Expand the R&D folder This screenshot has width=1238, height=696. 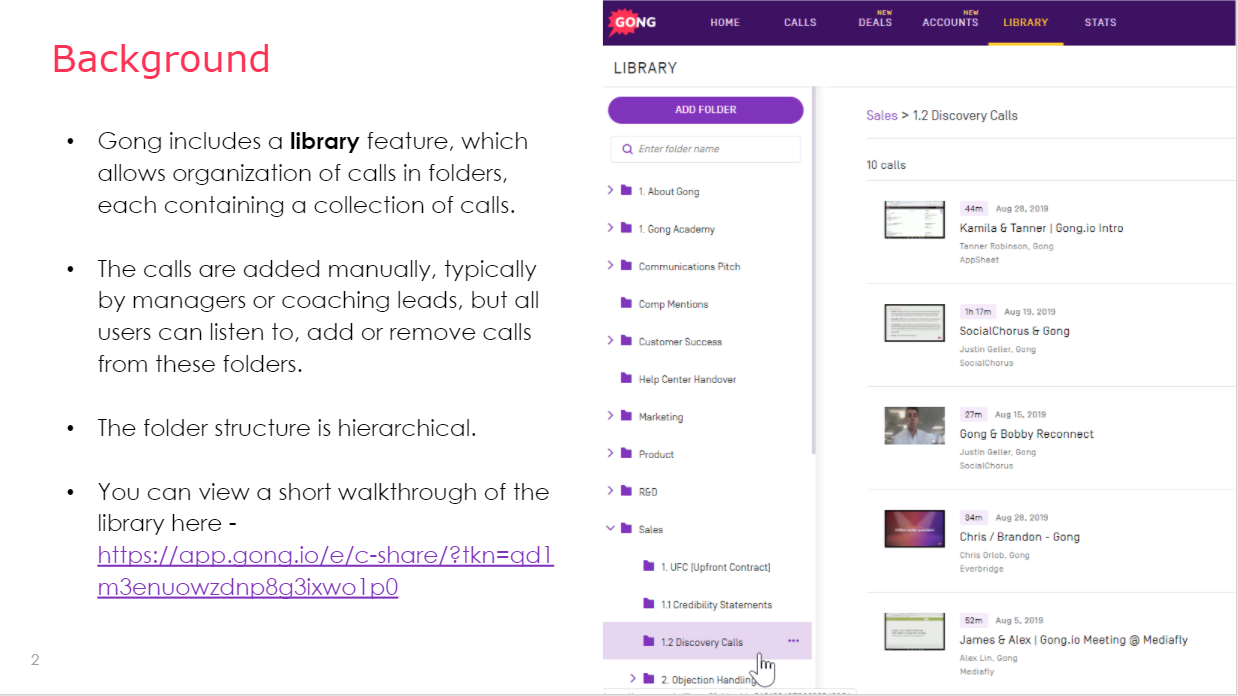(x=611, y=490)
